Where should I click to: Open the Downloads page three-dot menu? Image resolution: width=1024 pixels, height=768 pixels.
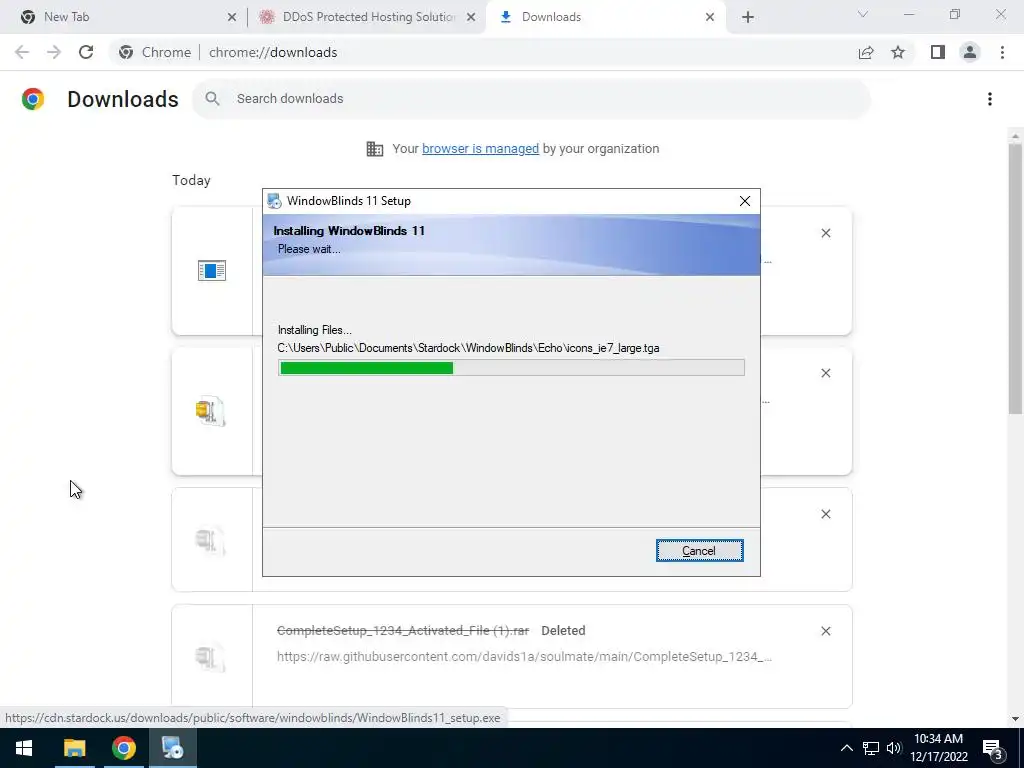coord(990,99)
